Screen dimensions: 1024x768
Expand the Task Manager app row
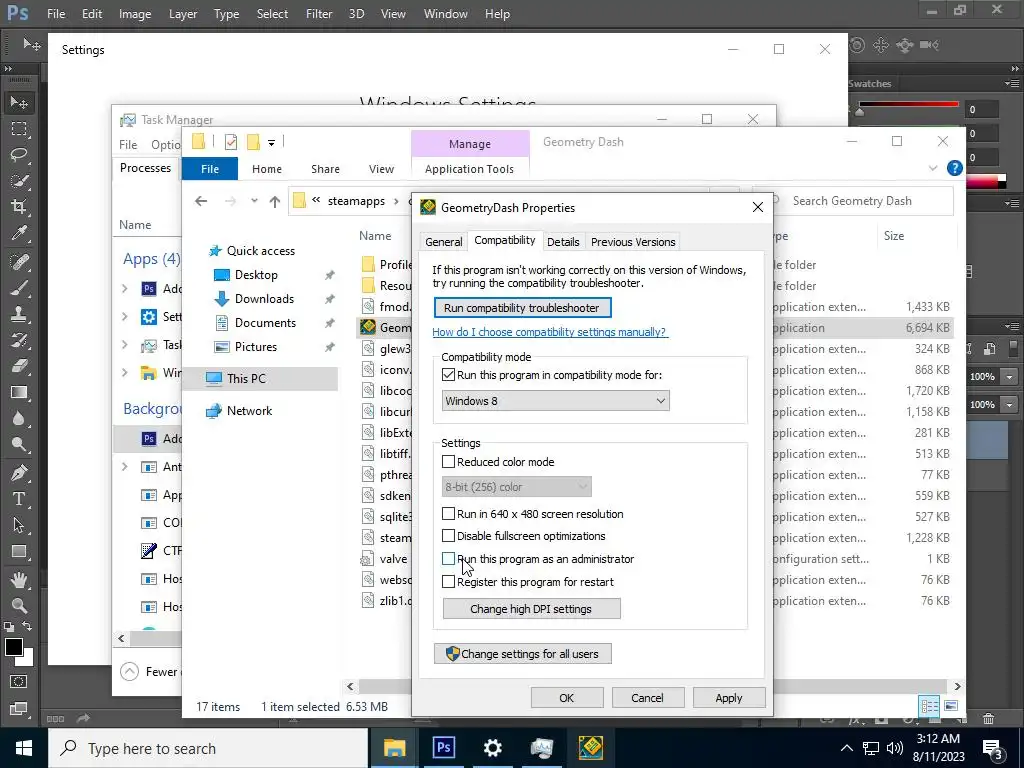coord(125,344)
